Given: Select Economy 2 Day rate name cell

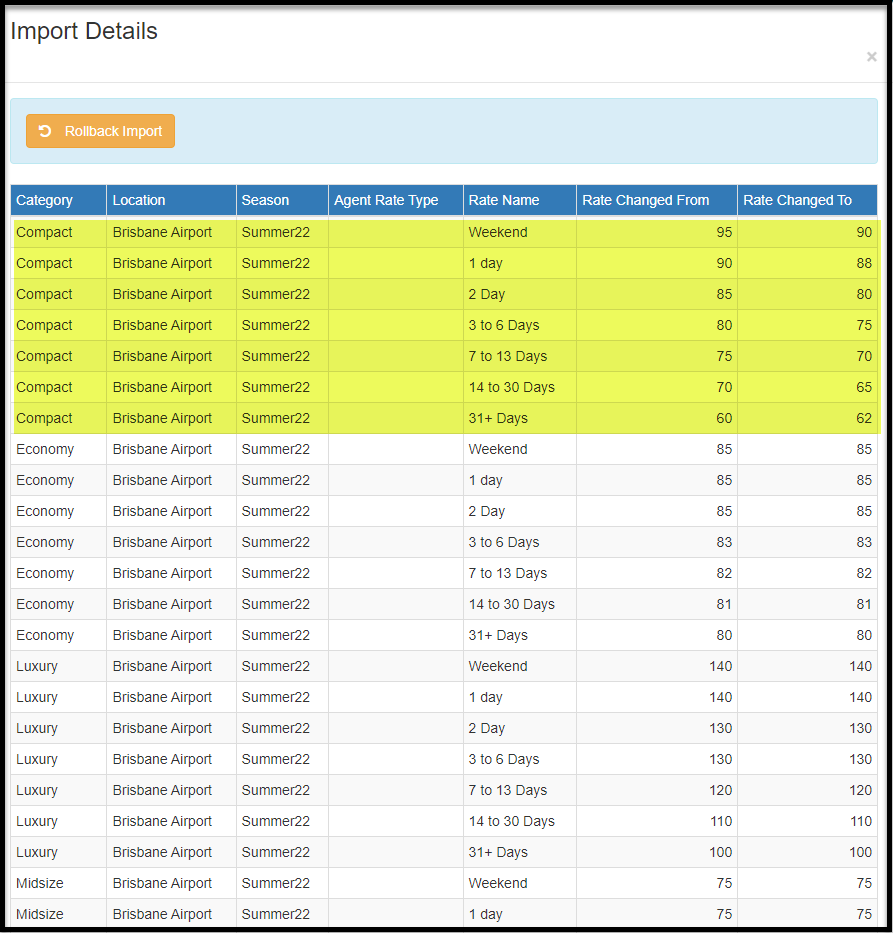Looking at the screenshot, I should pos(519,511).
